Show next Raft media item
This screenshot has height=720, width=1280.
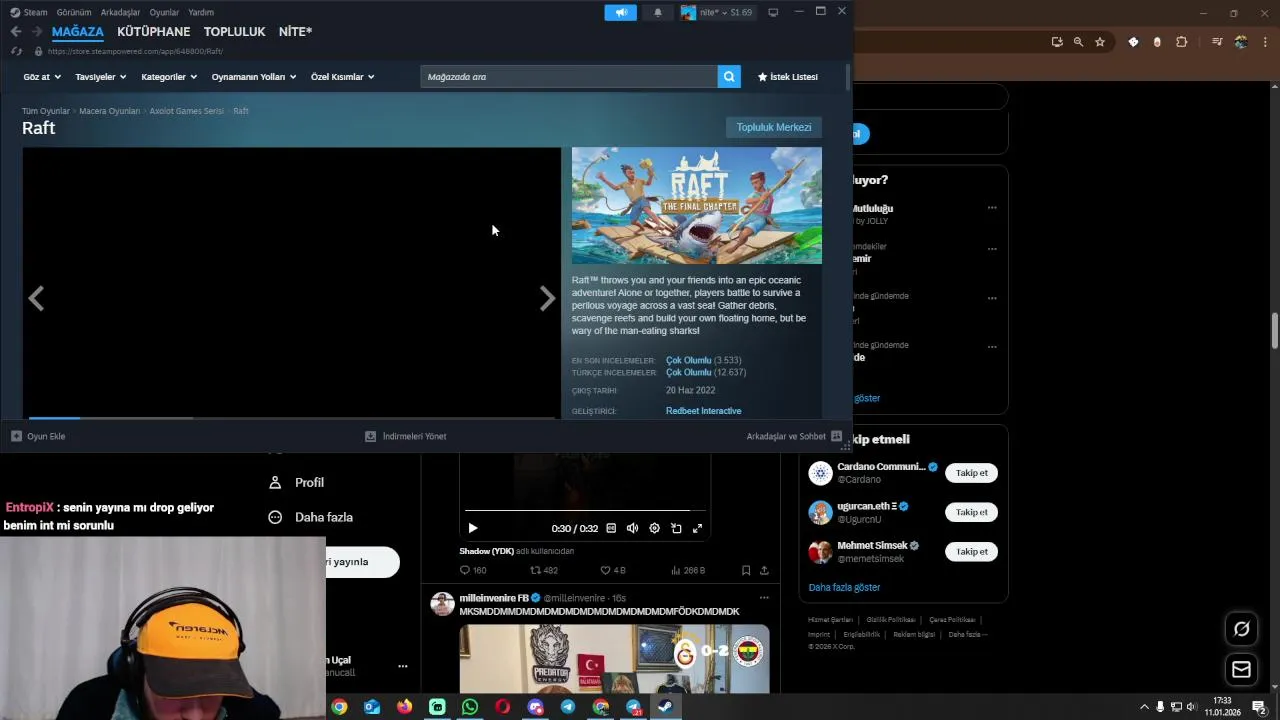click(547, 298)
